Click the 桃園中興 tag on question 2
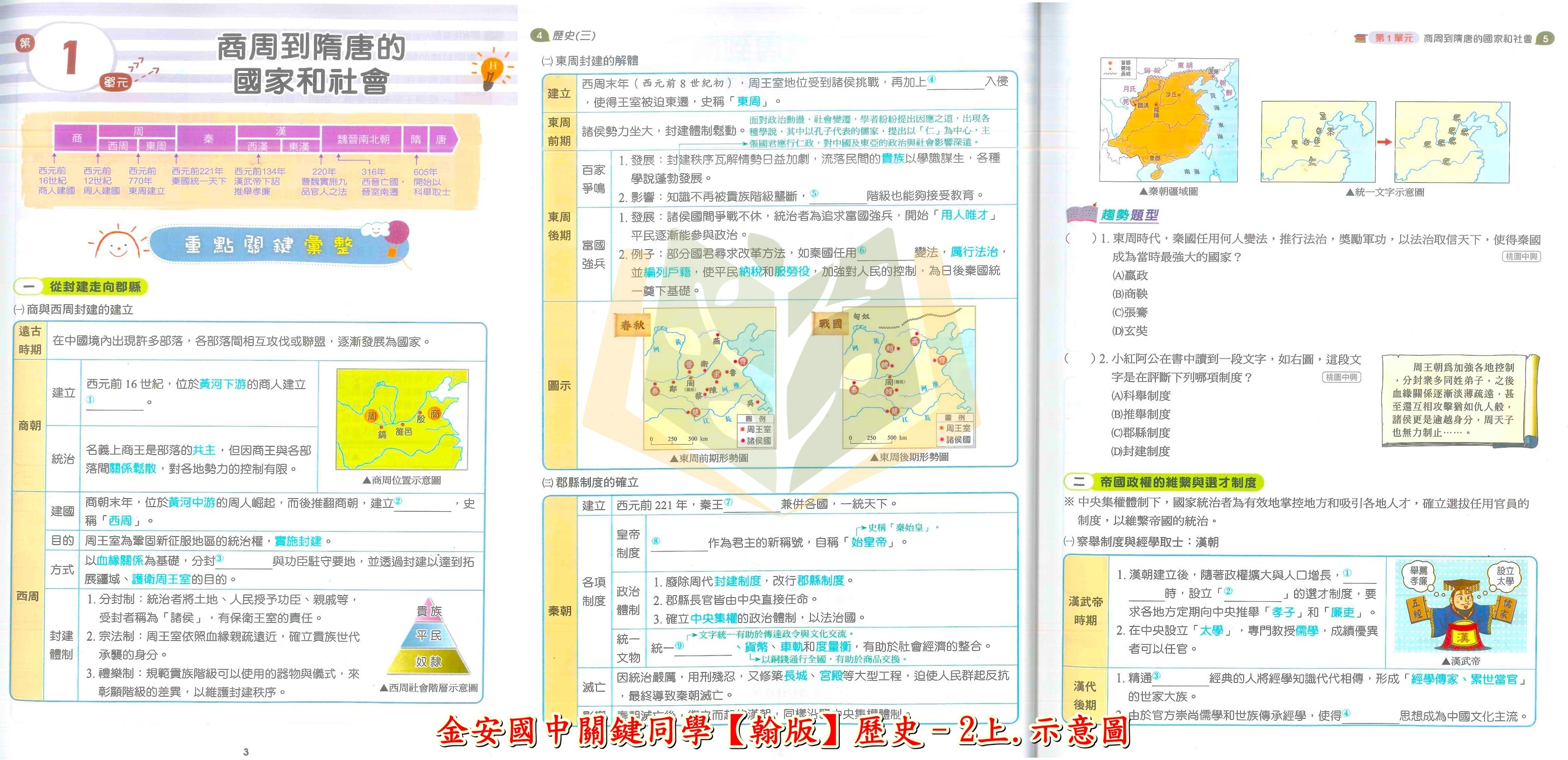Image resolution: width=1568 pixels, height=760 pixels. pos(1342,377)
